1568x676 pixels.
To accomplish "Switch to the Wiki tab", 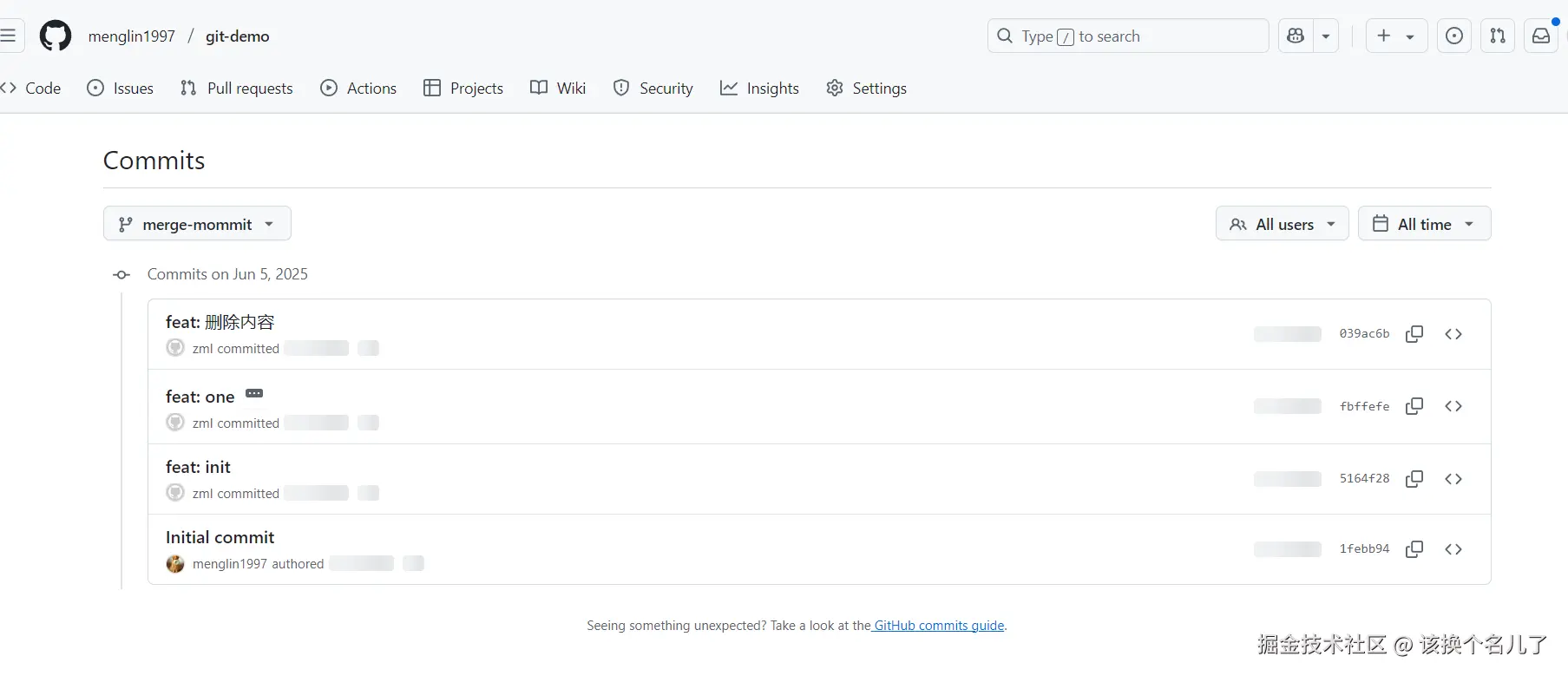I will point(558,88).
